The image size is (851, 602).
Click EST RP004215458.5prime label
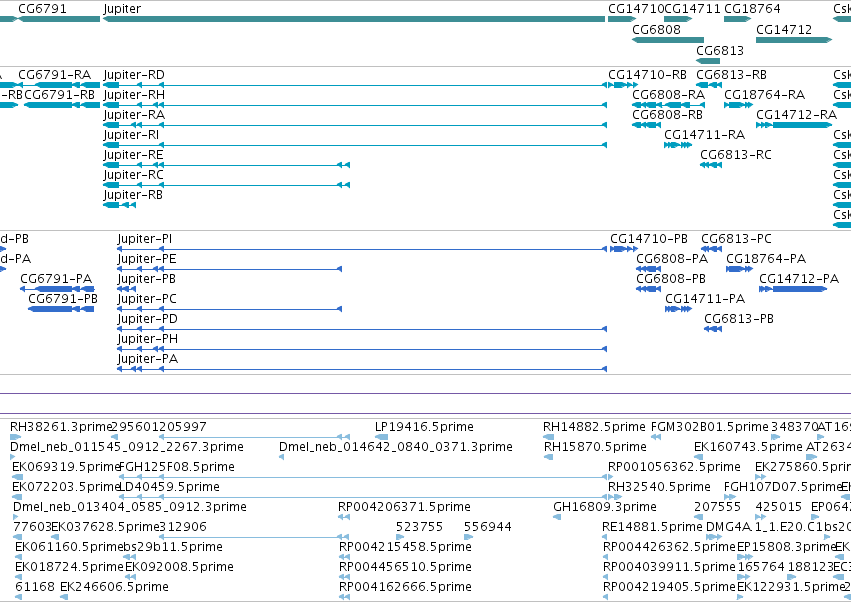405,547
